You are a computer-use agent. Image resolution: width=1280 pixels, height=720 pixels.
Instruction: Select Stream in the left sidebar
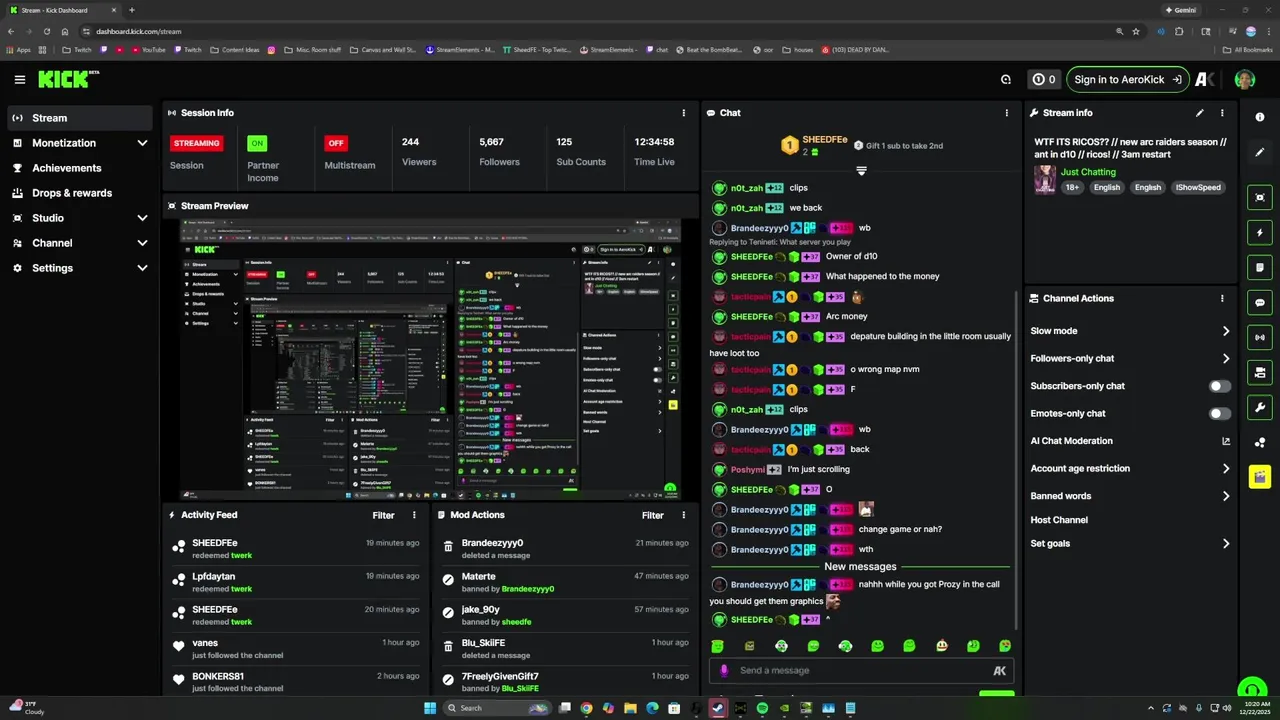pos(80,118)
